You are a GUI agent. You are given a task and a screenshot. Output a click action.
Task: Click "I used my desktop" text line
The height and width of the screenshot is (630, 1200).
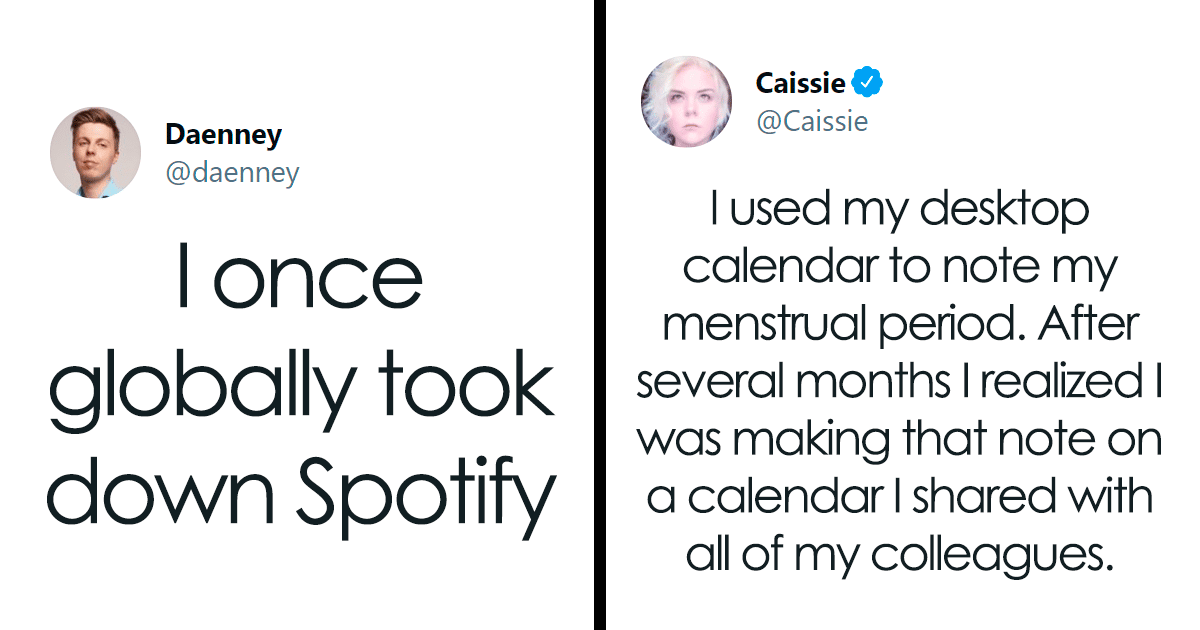click(899, 212)
